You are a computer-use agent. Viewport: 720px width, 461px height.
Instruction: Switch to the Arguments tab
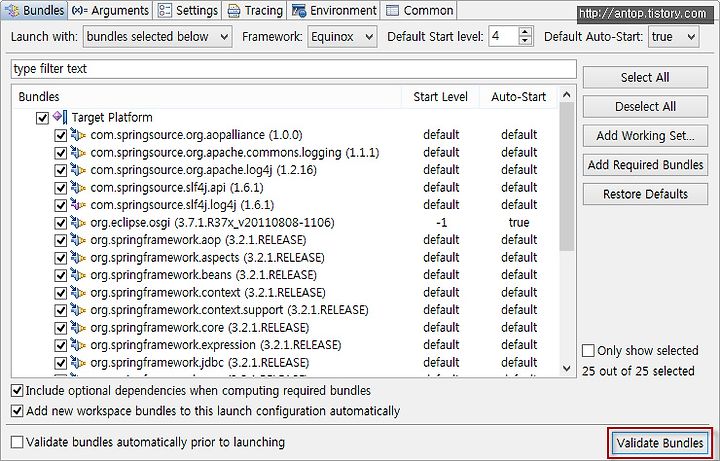(x=111, y=10)
